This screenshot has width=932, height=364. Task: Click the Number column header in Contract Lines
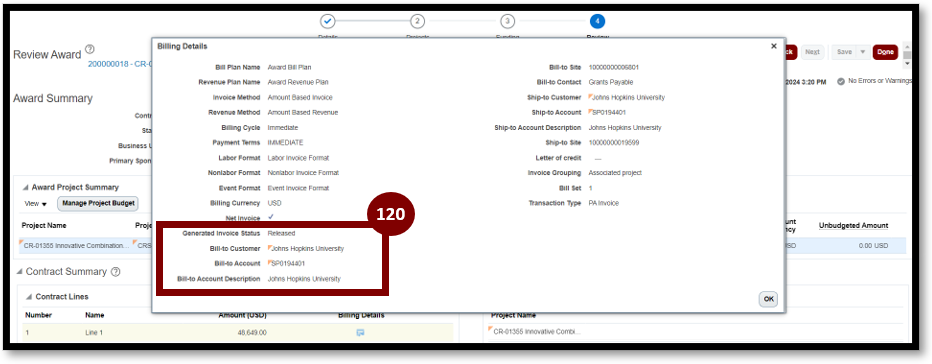(38, 315)
